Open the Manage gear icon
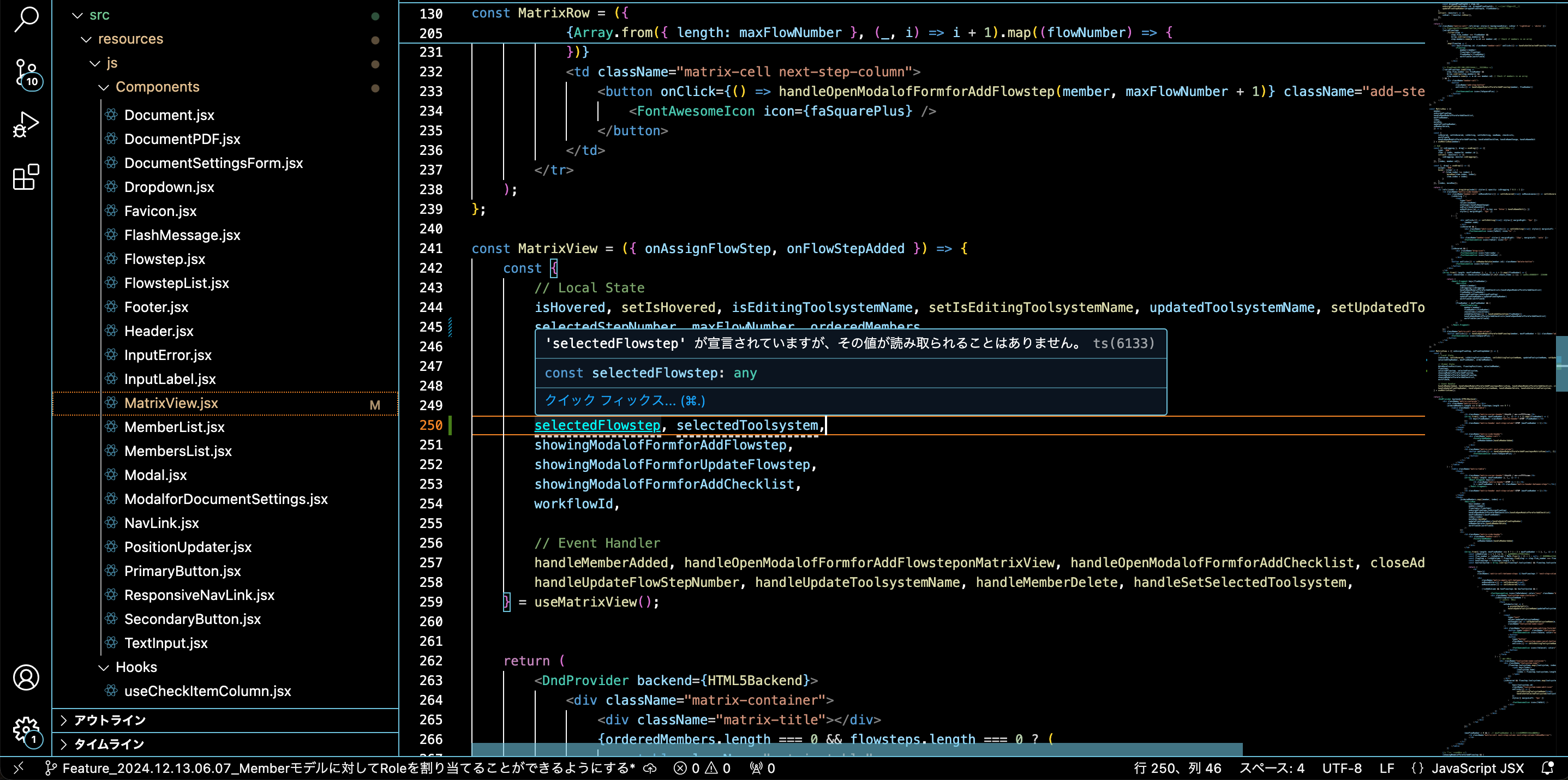This screenshot has height=780, width=1568. point(26,729)
